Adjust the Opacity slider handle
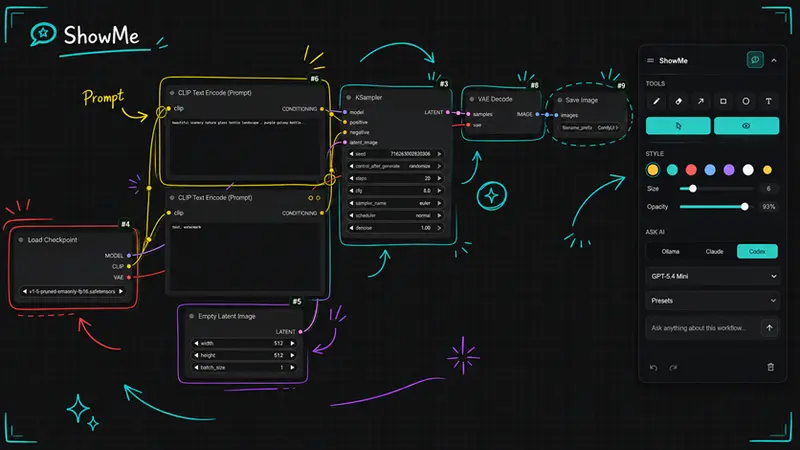This screenshot has height=450, width=800. [x=745, y=207]
